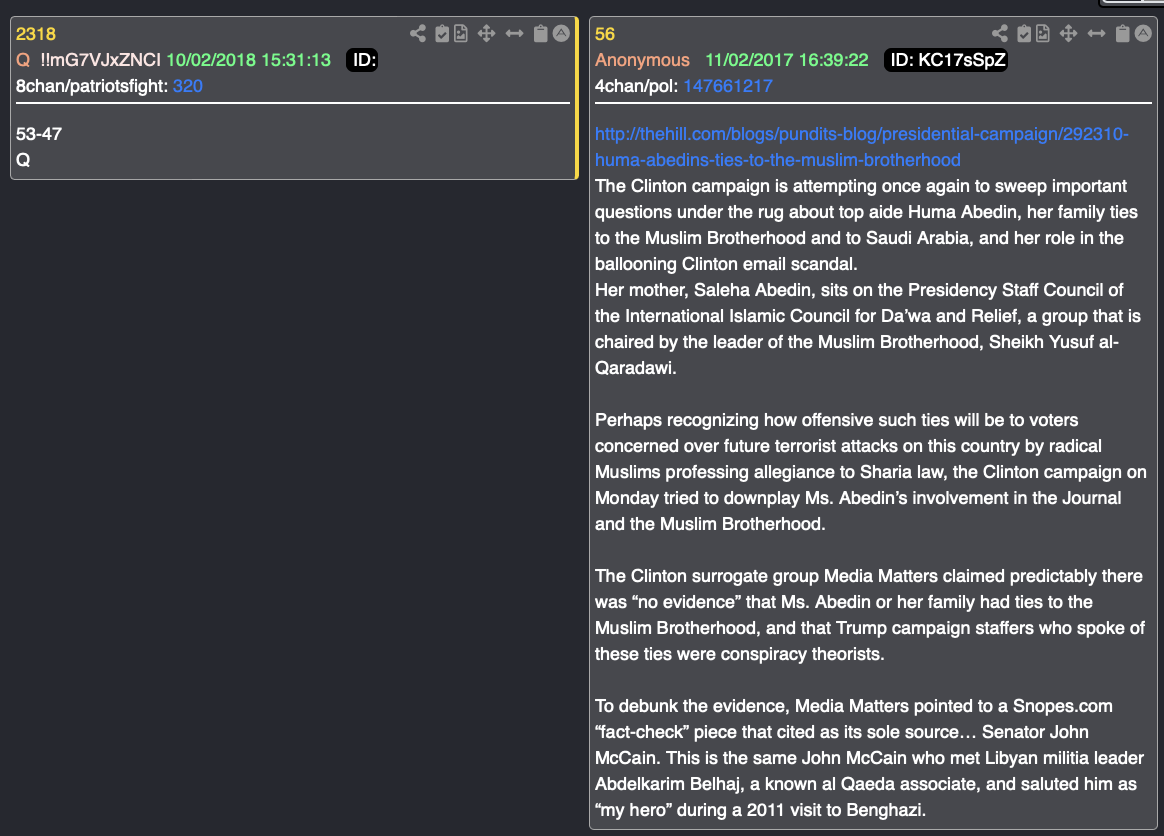Open the 4chan pol thread link 147661217
The image size is (1164, 836).
[x=728, y=86]
